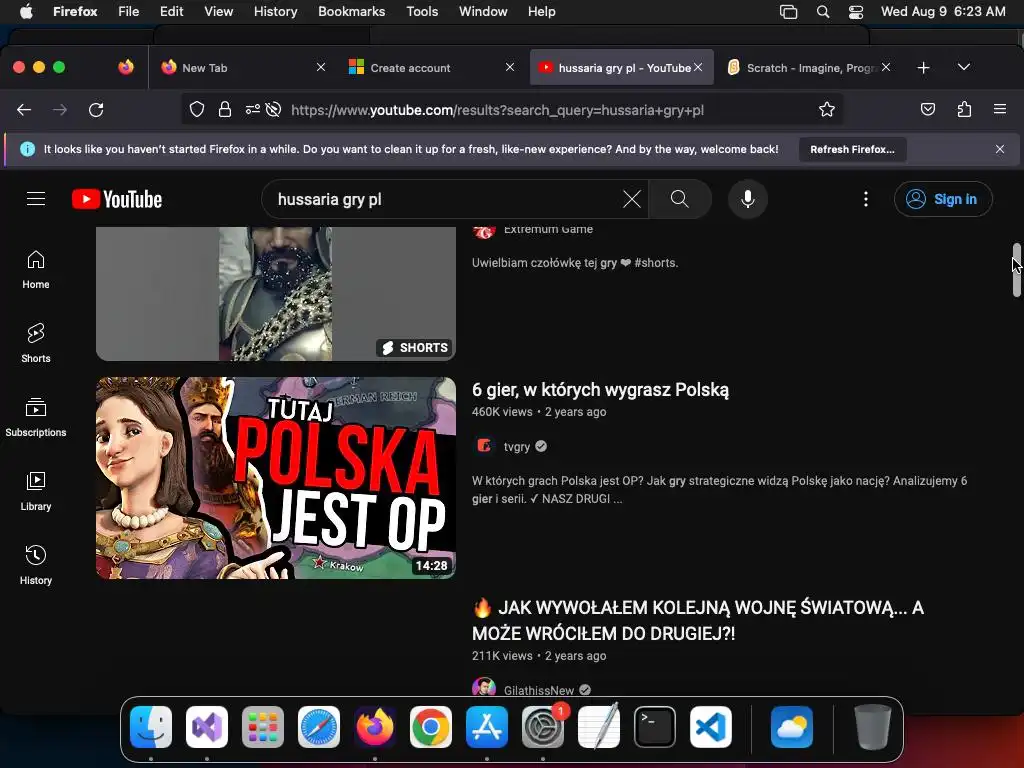Open Firefox extensions puzzle icon

point(964,110)
